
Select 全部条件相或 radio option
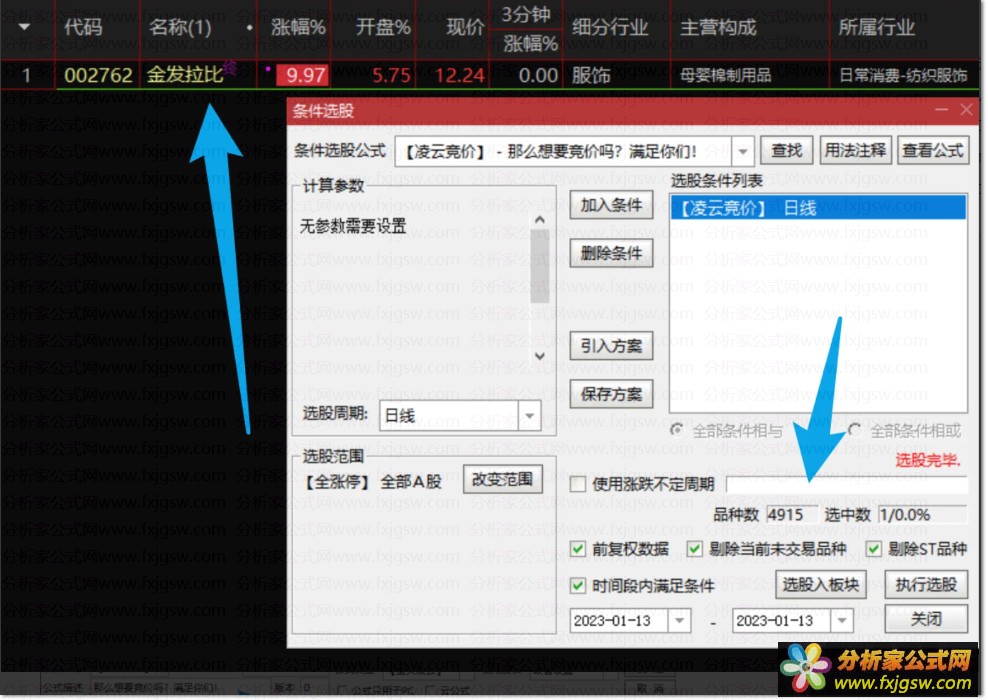(x=855, y=430)
